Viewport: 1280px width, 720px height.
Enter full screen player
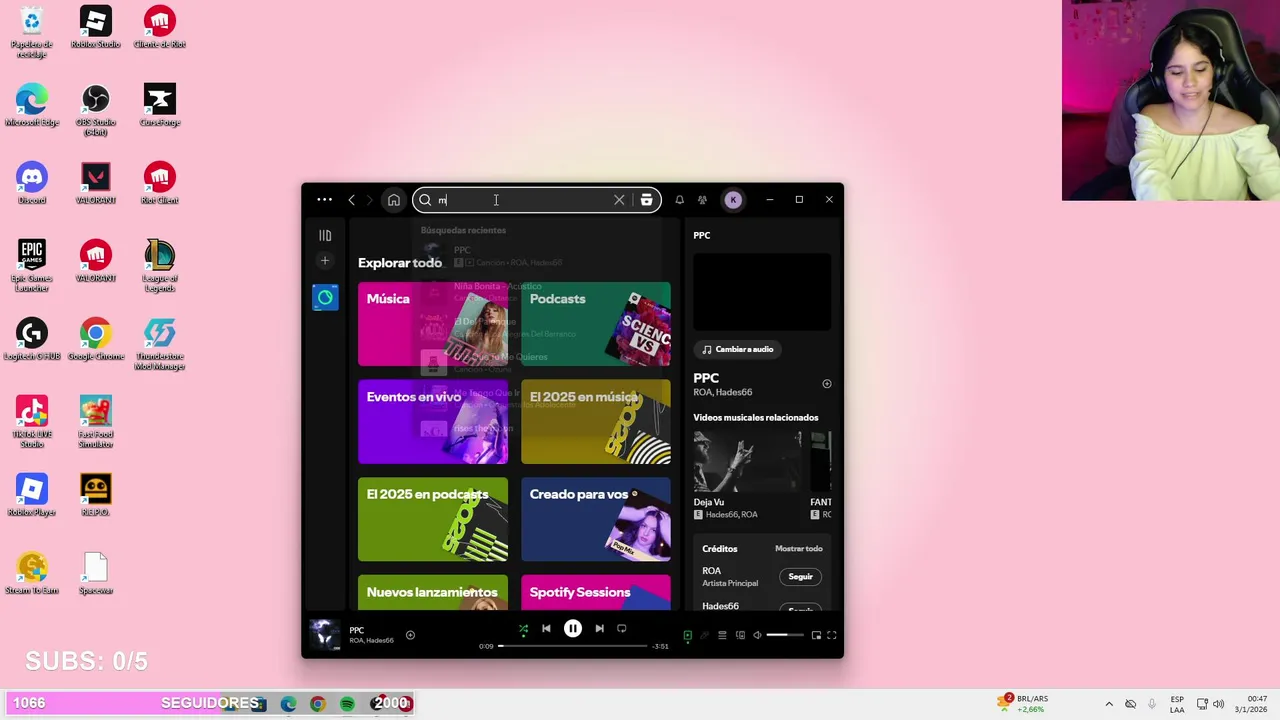point(831,635)
